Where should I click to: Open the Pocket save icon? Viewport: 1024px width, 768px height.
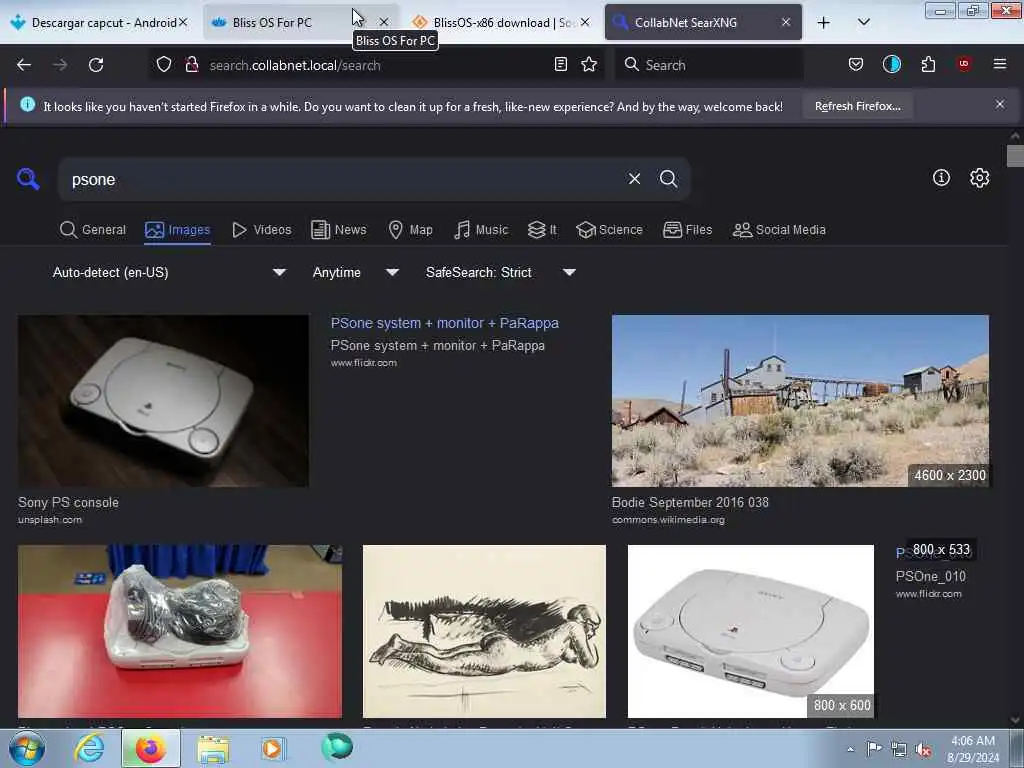point(856,65)
